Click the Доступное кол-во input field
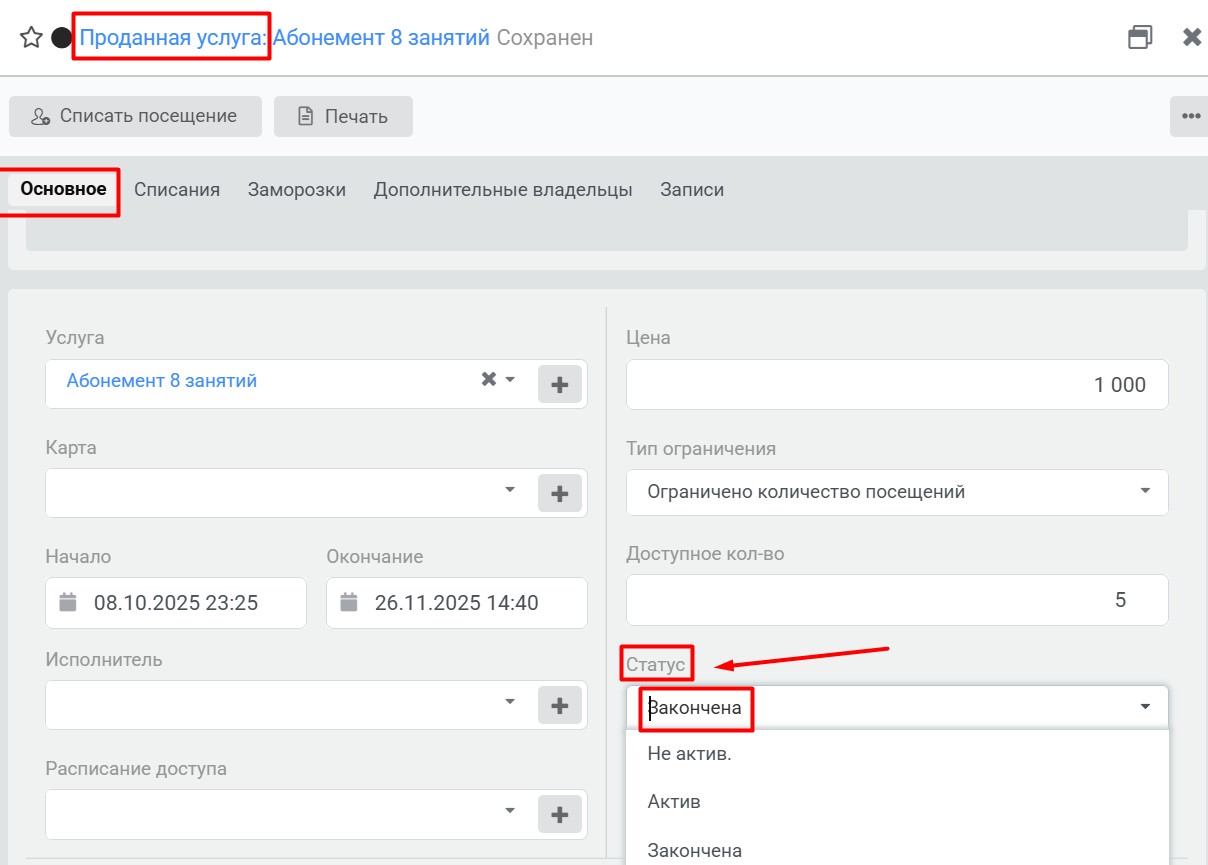The height and width of the screenshot is (865, 1208). [x=897, y=600]
